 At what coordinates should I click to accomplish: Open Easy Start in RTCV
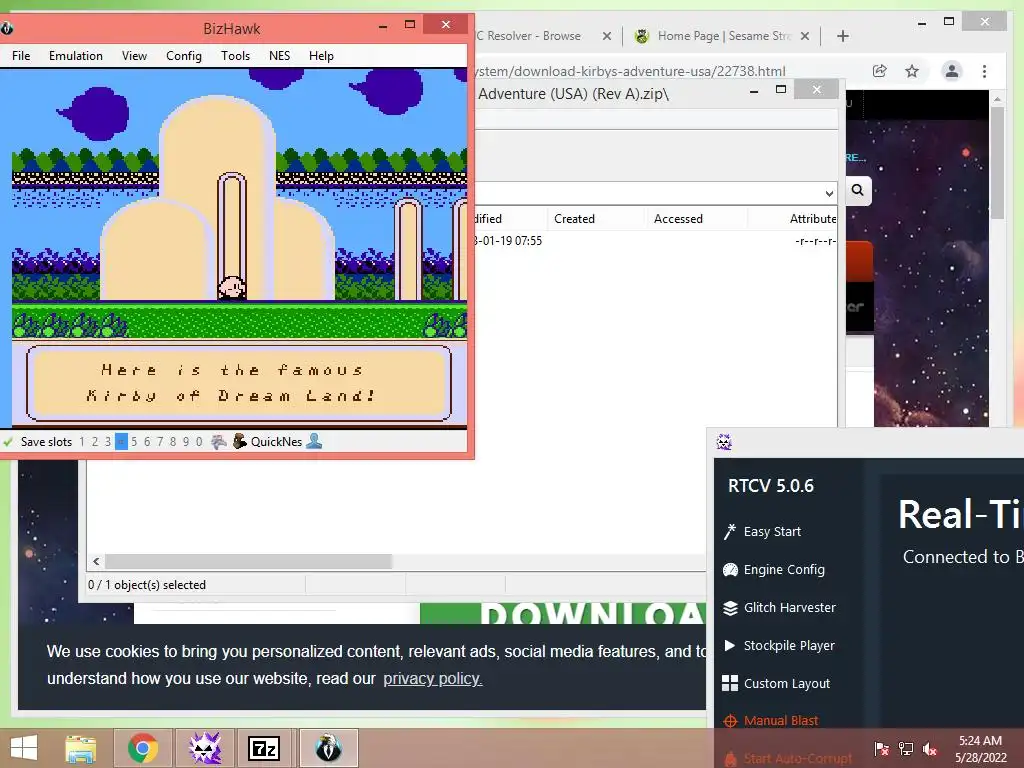tap(762, 532)
